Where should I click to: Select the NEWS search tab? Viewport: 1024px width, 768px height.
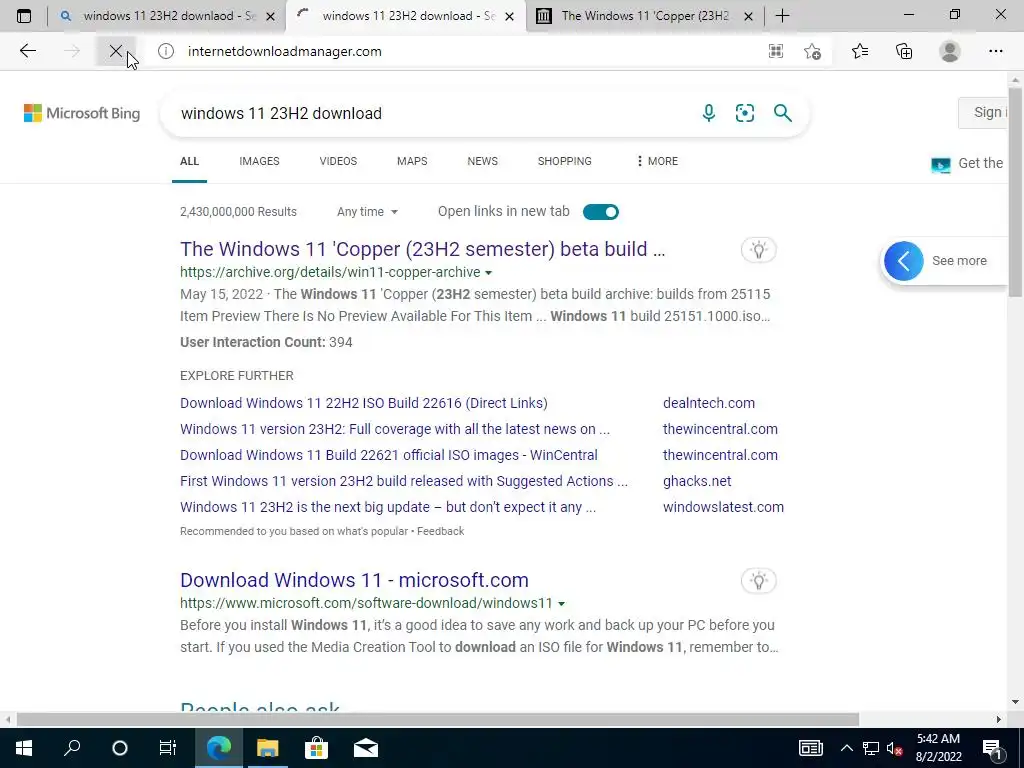point(483,161)
